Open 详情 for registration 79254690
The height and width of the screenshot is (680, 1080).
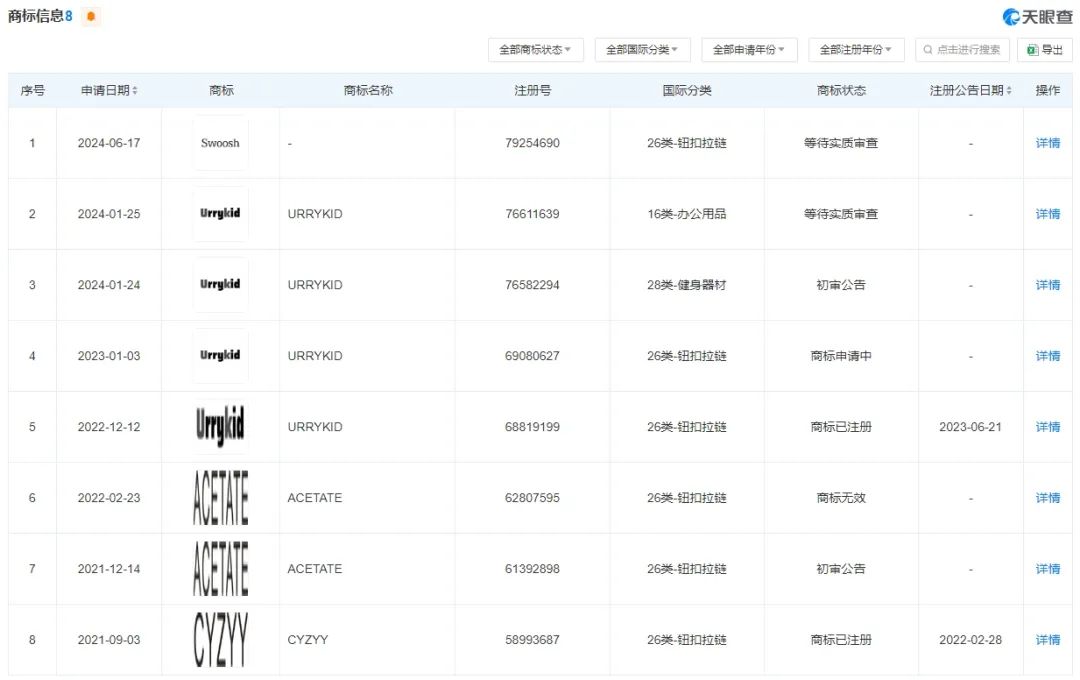pyautogui.click(x=1048, y=143)
